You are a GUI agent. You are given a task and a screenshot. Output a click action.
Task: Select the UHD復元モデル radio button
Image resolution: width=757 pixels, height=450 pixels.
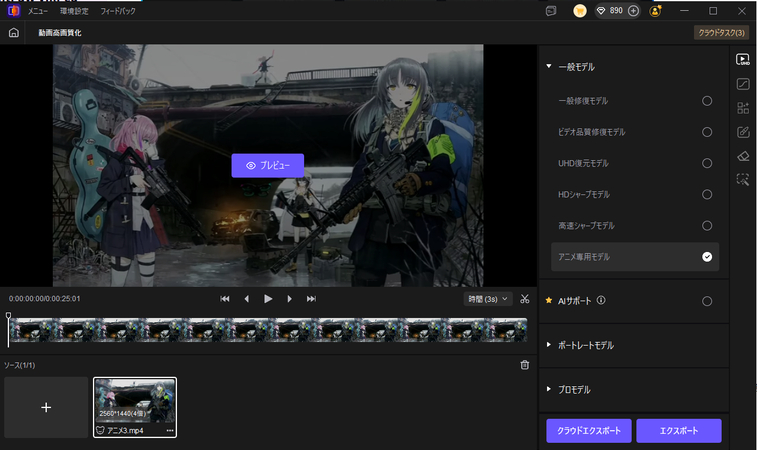707,163
